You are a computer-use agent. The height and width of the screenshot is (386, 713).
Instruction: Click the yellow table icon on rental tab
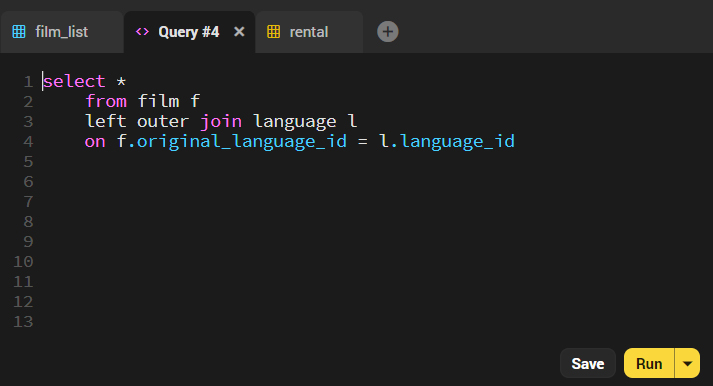coord(273,32)
